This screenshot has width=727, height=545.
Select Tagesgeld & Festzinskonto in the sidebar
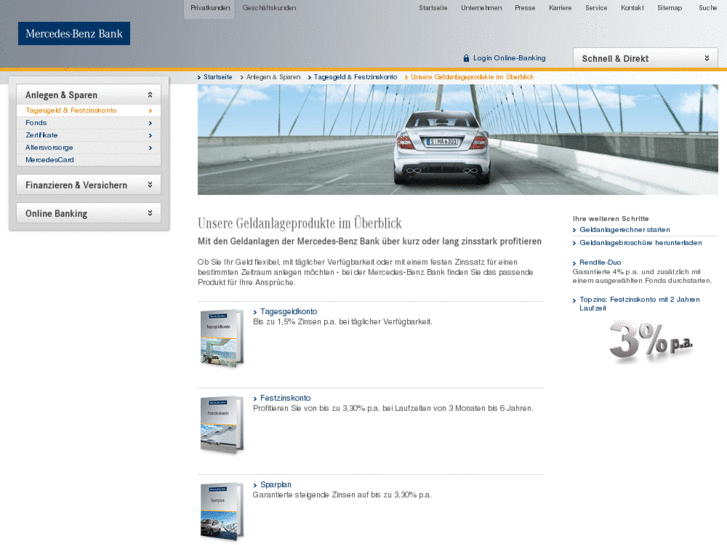click(71, 110)
